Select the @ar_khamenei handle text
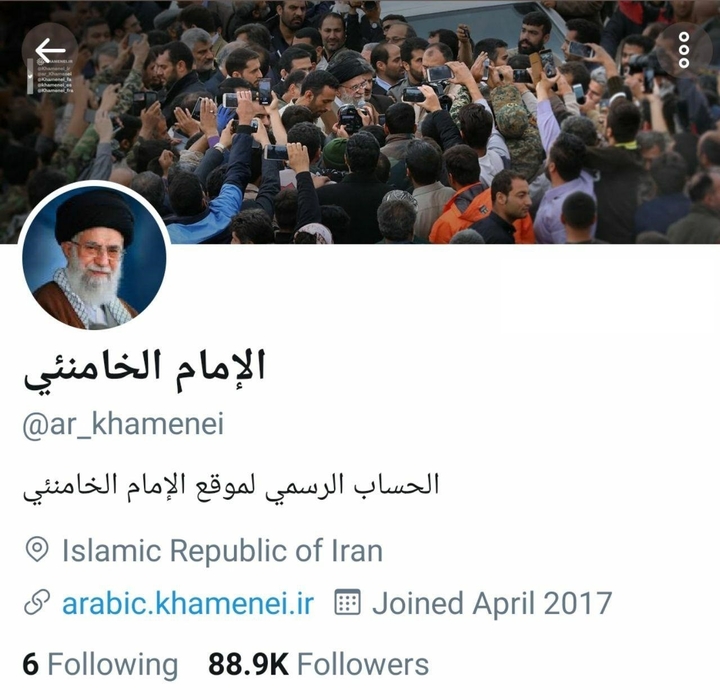The height and width of the screenshot is (700, 720). tap(123, 423)
